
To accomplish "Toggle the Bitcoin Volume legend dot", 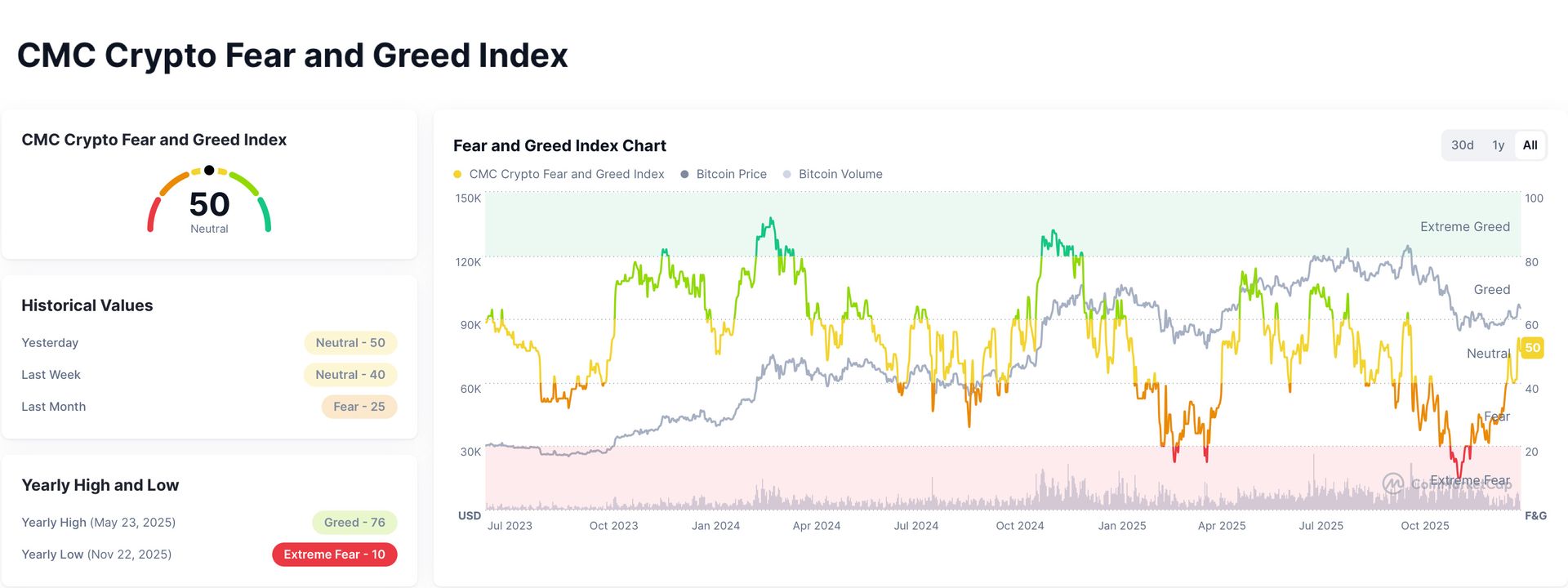I will (x=786, y=174).
